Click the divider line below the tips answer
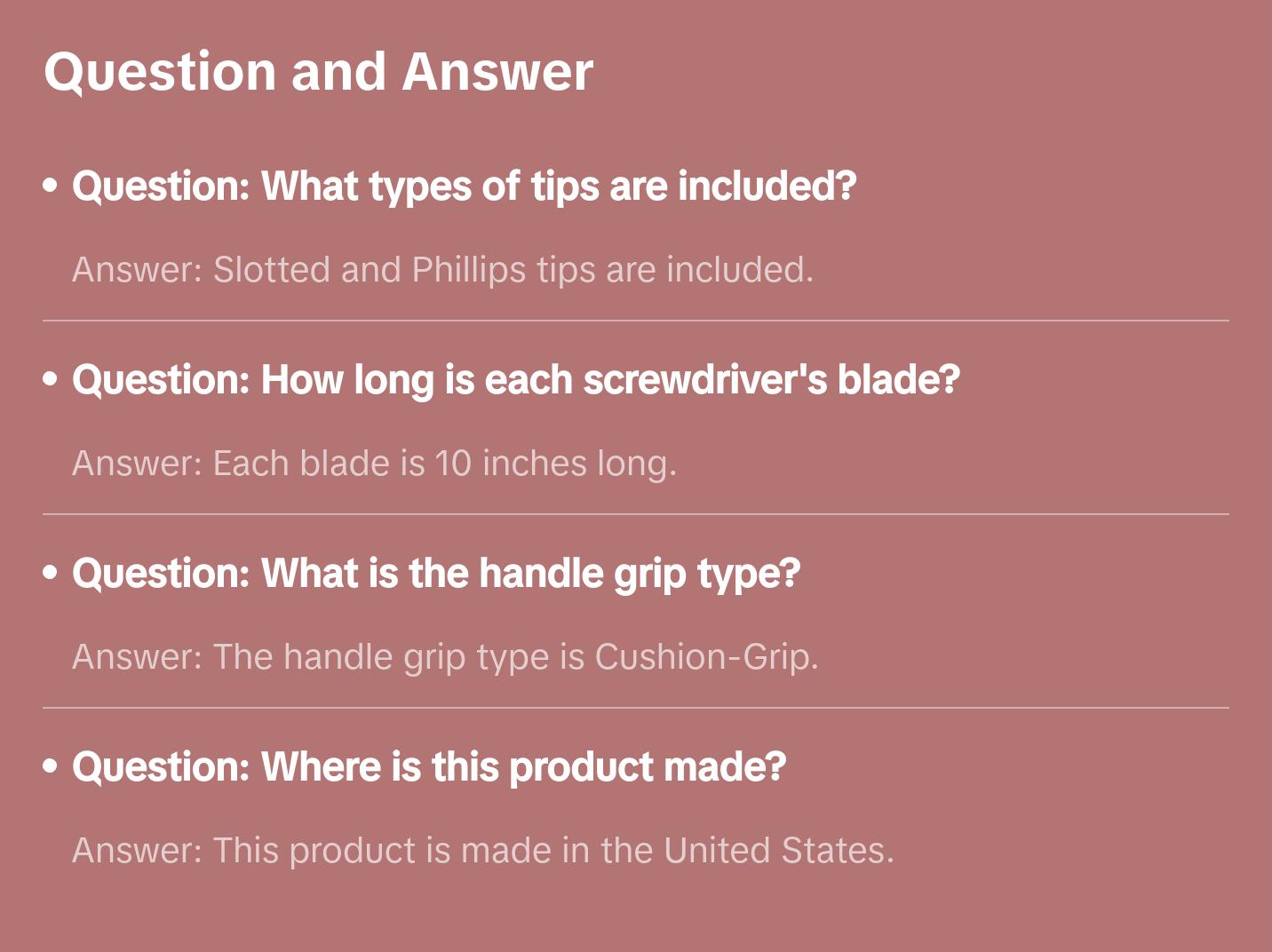Screen dimensions: 1272x952 636,321
